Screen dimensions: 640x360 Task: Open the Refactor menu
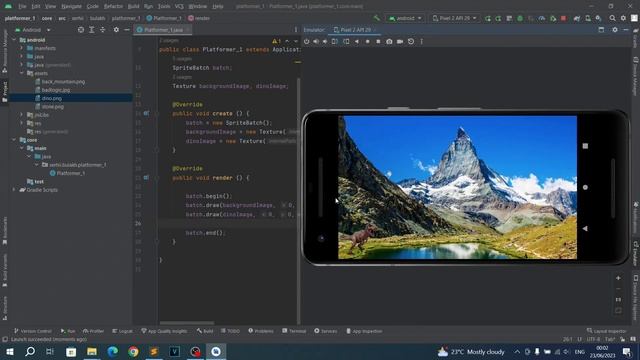click(113, 6)
